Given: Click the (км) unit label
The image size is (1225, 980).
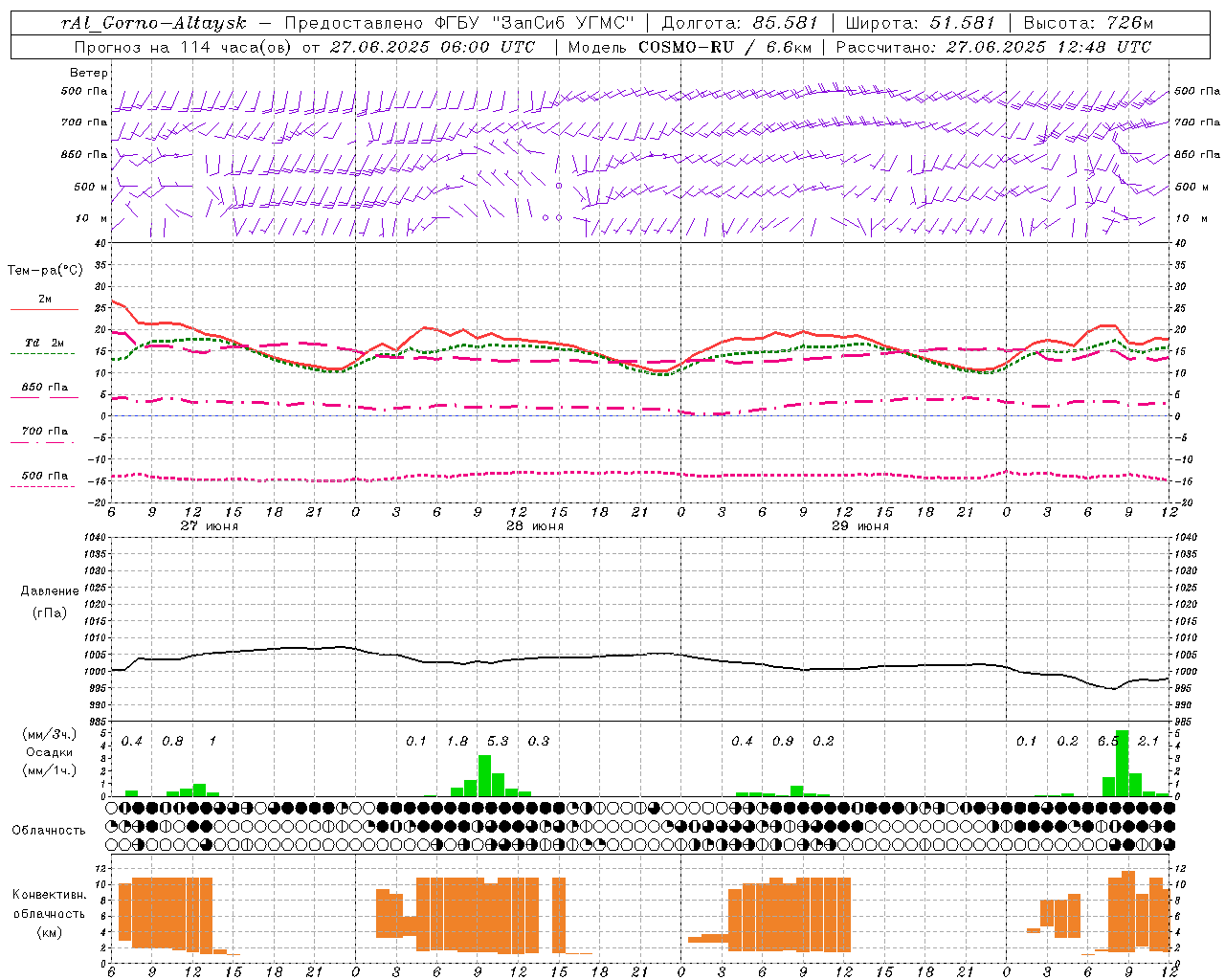Looking at the screenshot, I should 50,931.
